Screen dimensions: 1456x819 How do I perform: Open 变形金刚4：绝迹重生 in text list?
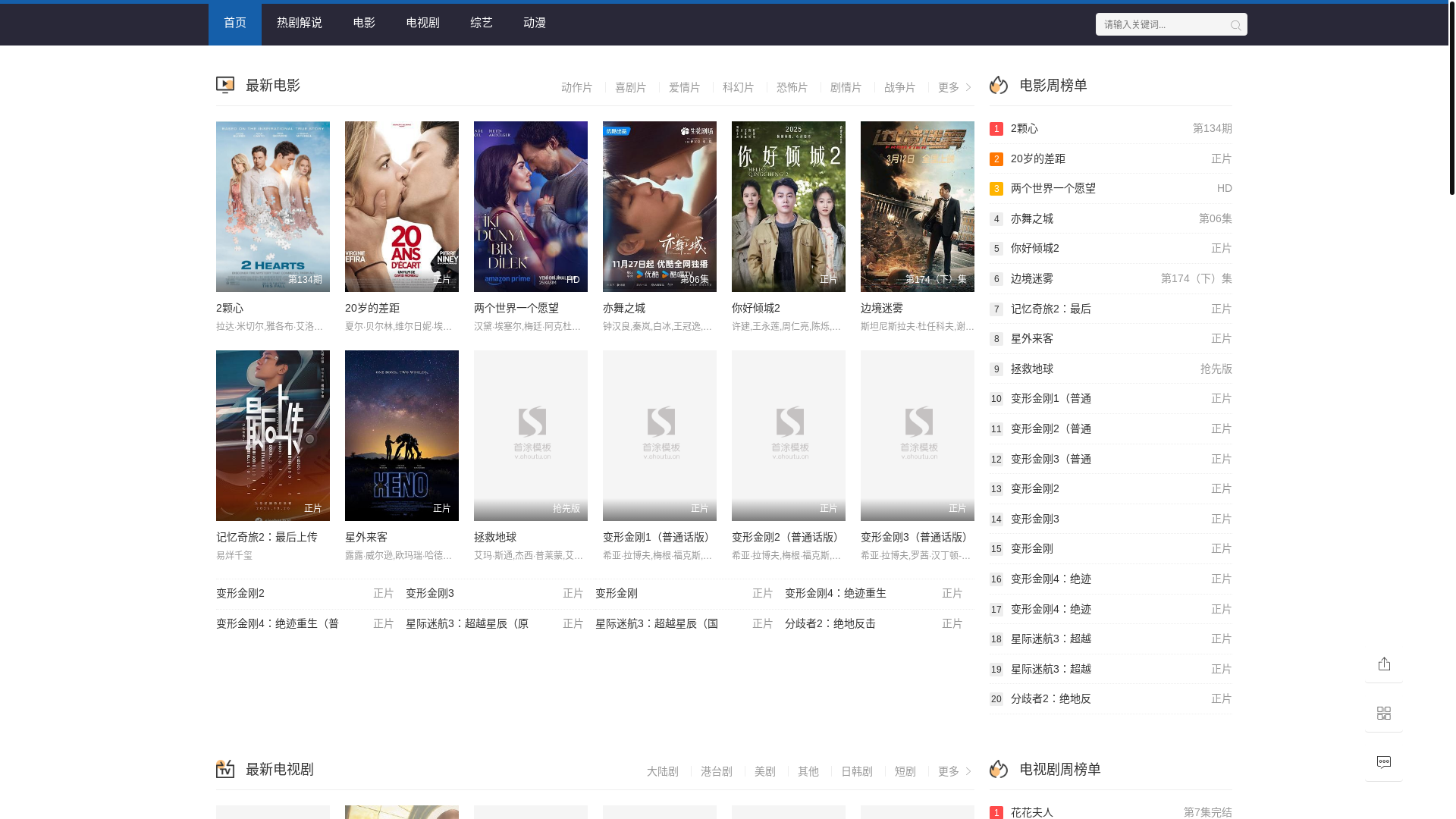[x=836, y=594]
